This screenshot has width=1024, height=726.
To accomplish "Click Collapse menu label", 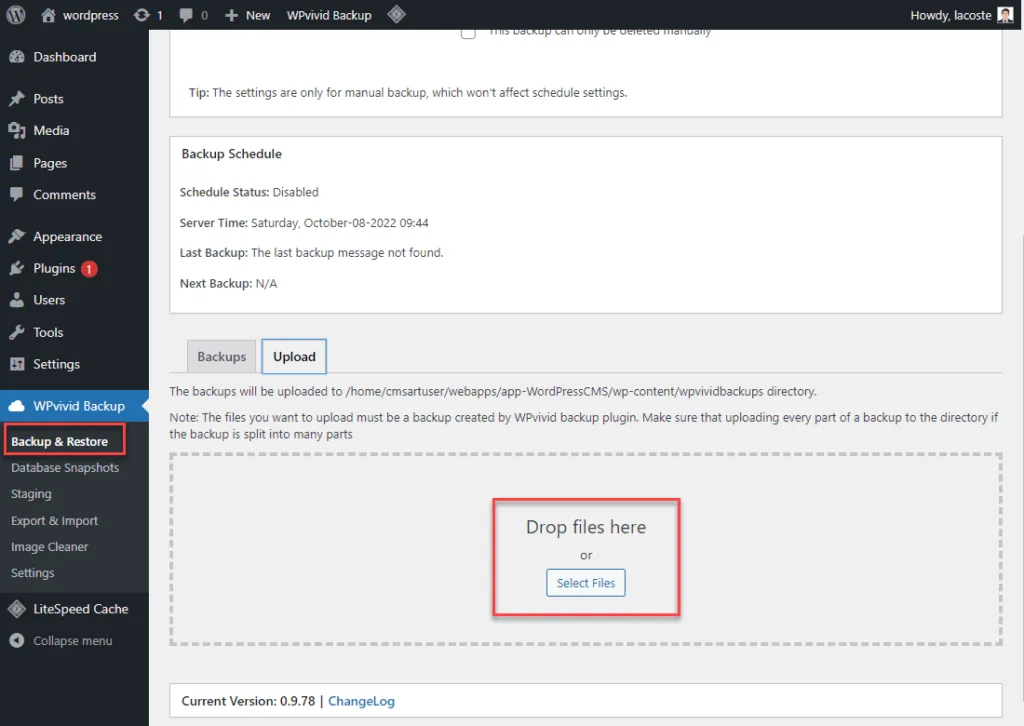I will coord(72,640).
